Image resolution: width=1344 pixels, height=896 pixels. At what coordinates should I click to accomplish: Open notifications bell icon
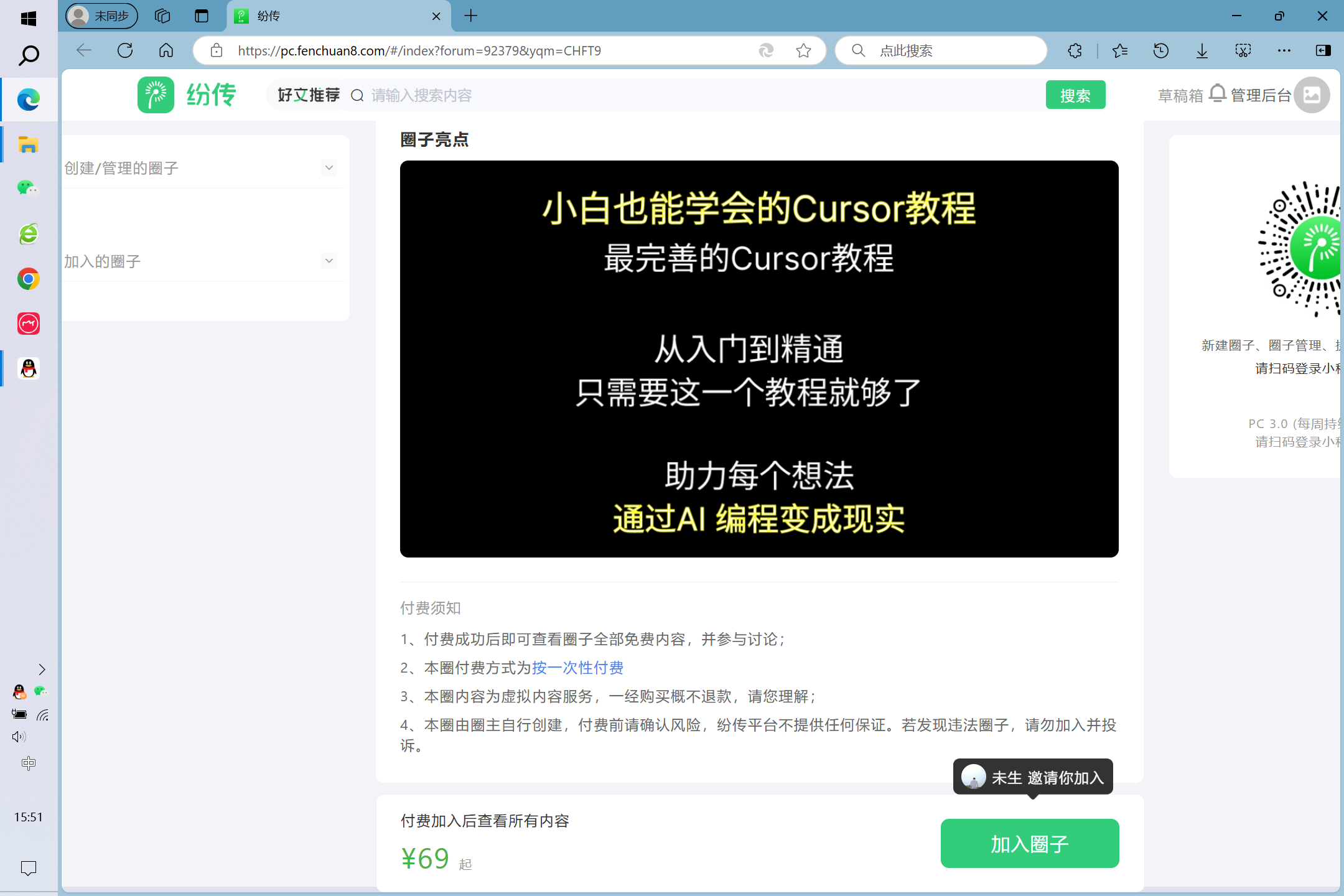pyautogui.click(x=1218, y=94)
